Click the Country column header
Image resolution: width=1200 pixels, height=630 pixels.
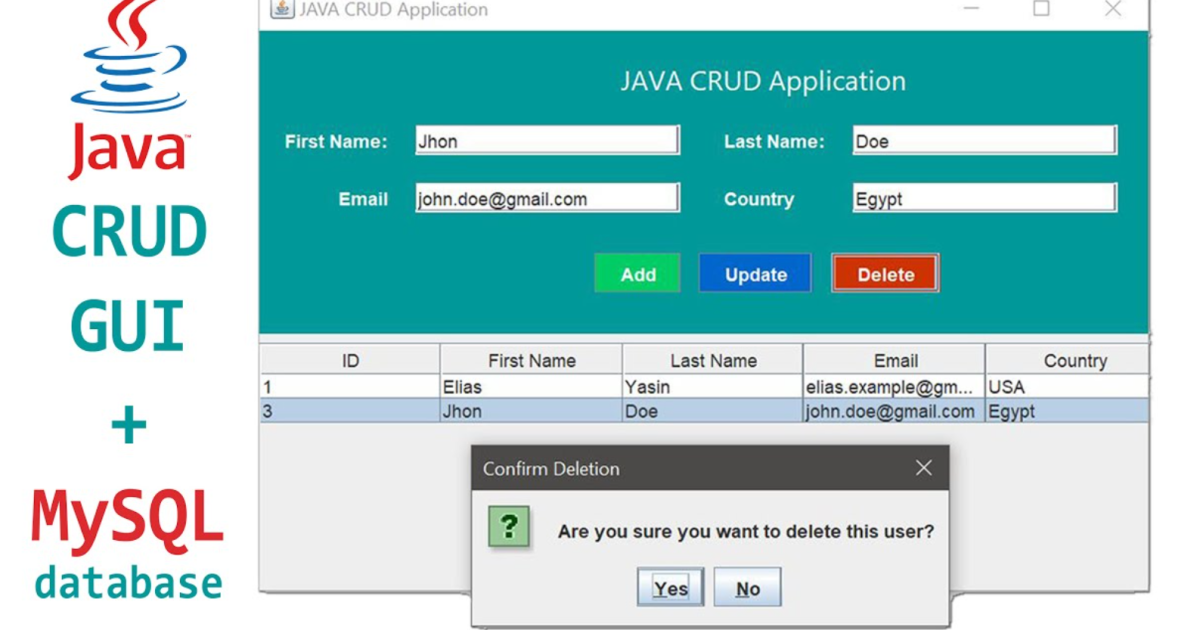click(1078, 360)
